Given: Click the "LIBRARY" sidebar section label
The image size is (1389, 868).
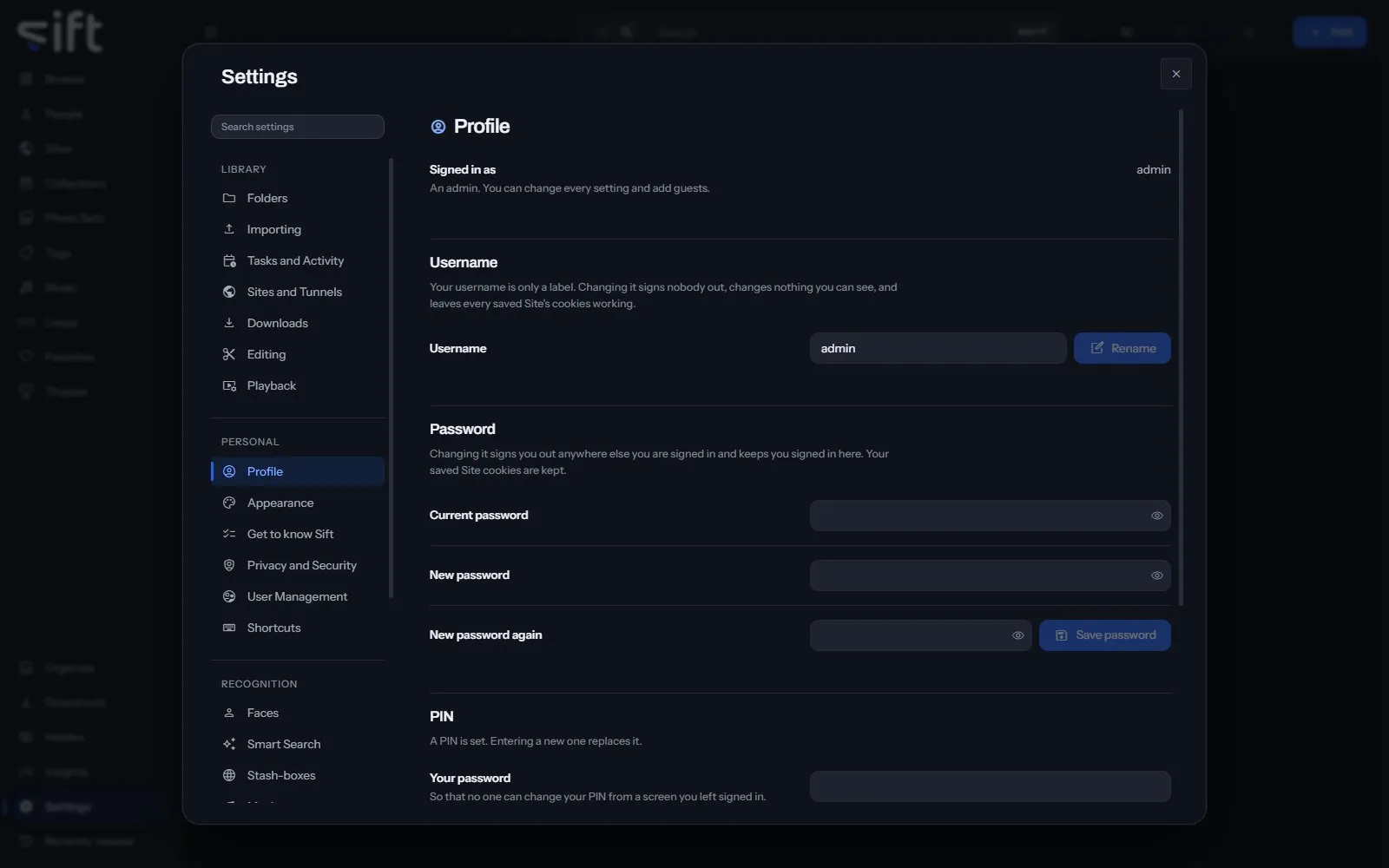Looking at the screenshot, I should (244, 169).
